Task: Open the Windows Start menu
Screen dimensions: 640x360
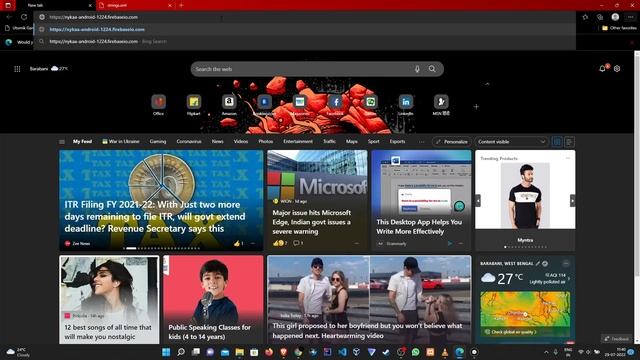Action: (166, 352)
